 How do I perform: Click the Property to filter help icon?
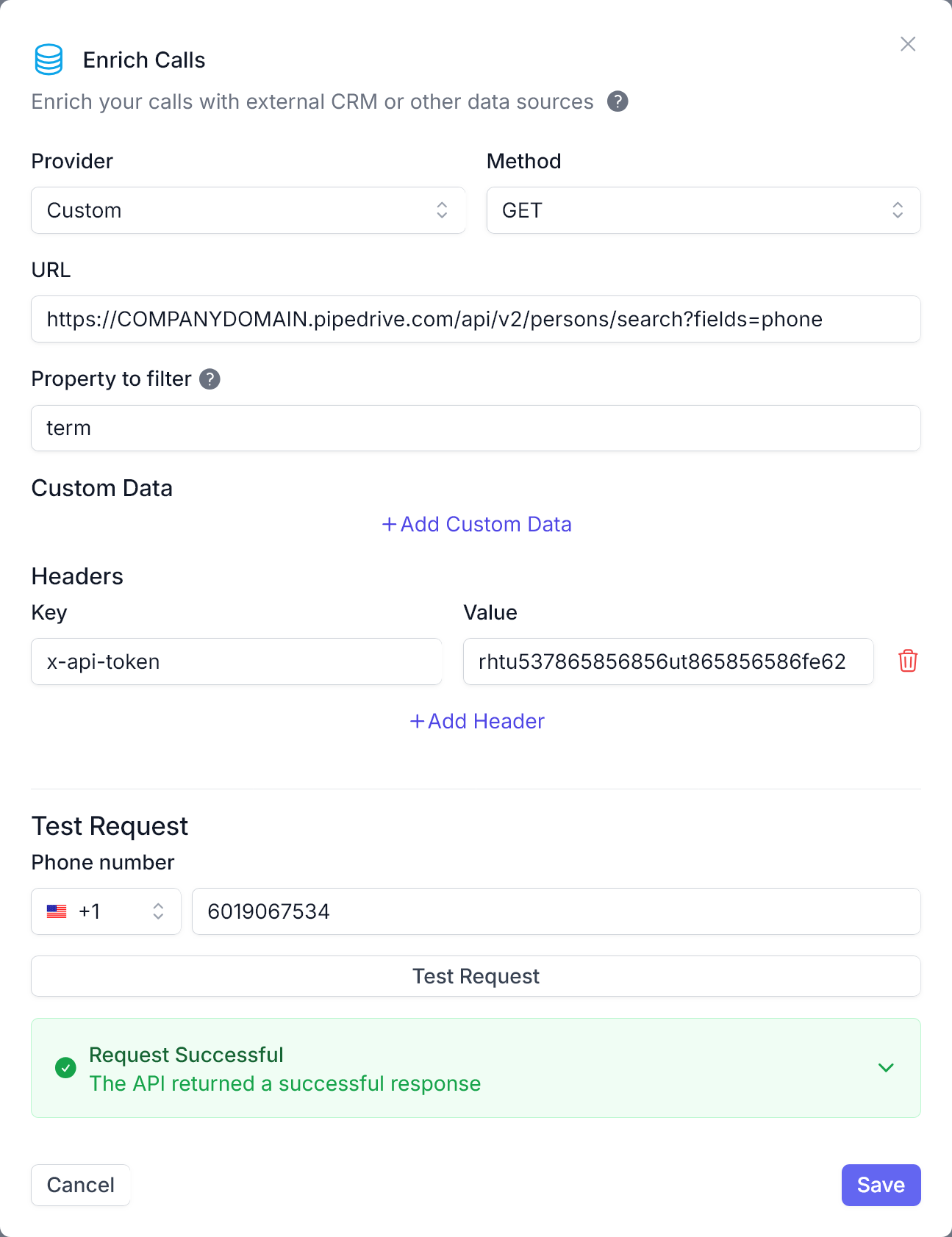pos(210,379)
